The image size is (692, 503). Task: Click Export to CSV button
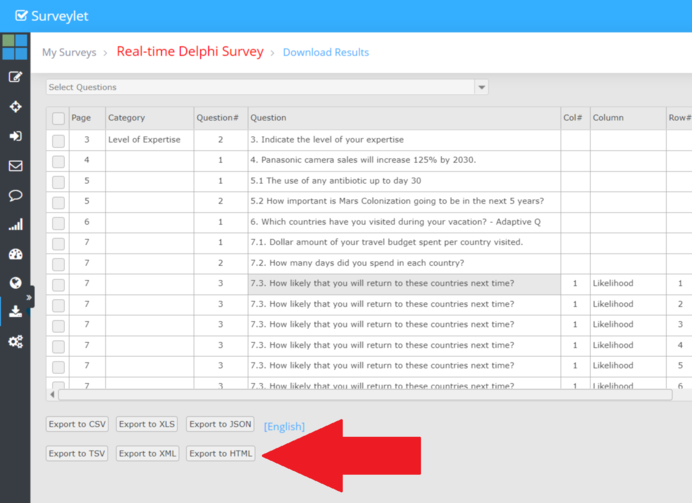[77, 424]
